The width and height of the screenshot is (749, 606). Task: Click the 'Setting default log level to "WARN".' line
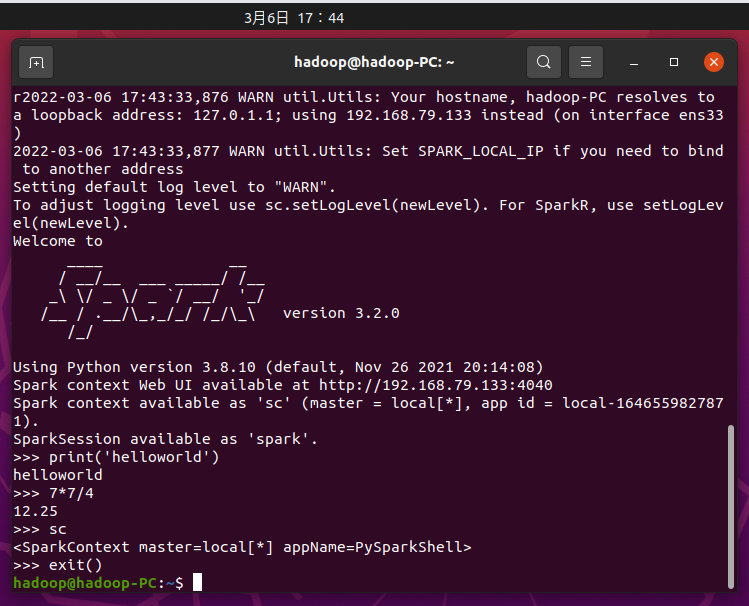(x=174, y=187)
